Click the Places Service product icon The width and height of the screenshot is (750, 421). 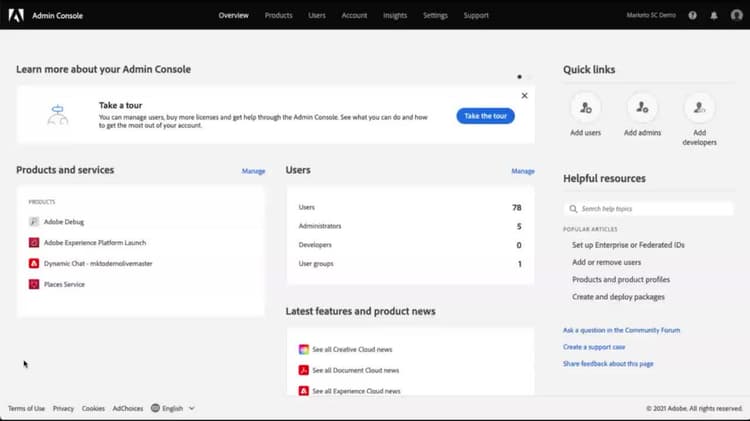(34, 284)
